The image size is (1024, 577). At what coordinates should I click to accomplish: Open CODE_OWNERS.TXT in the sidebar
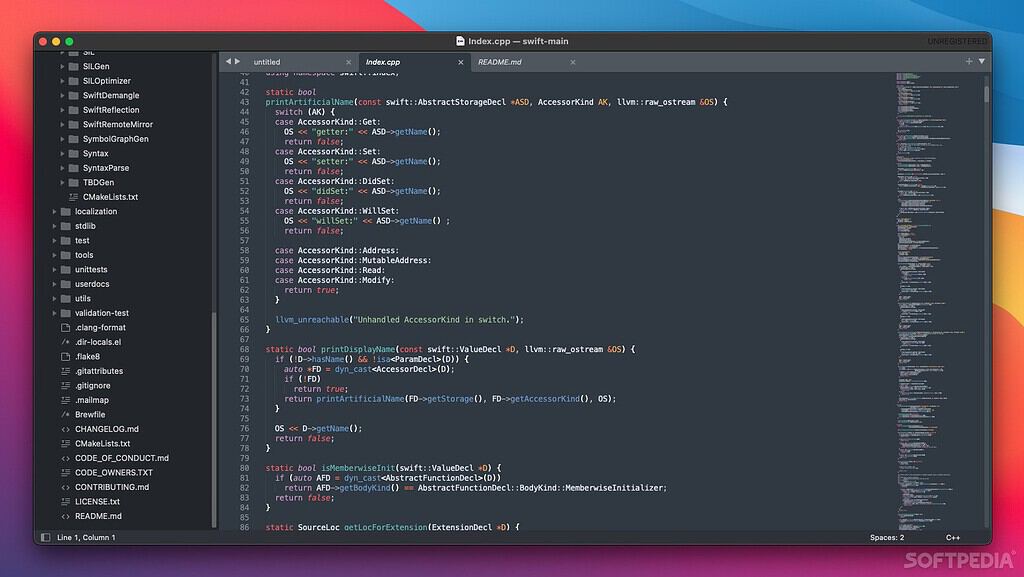point(114,473)
